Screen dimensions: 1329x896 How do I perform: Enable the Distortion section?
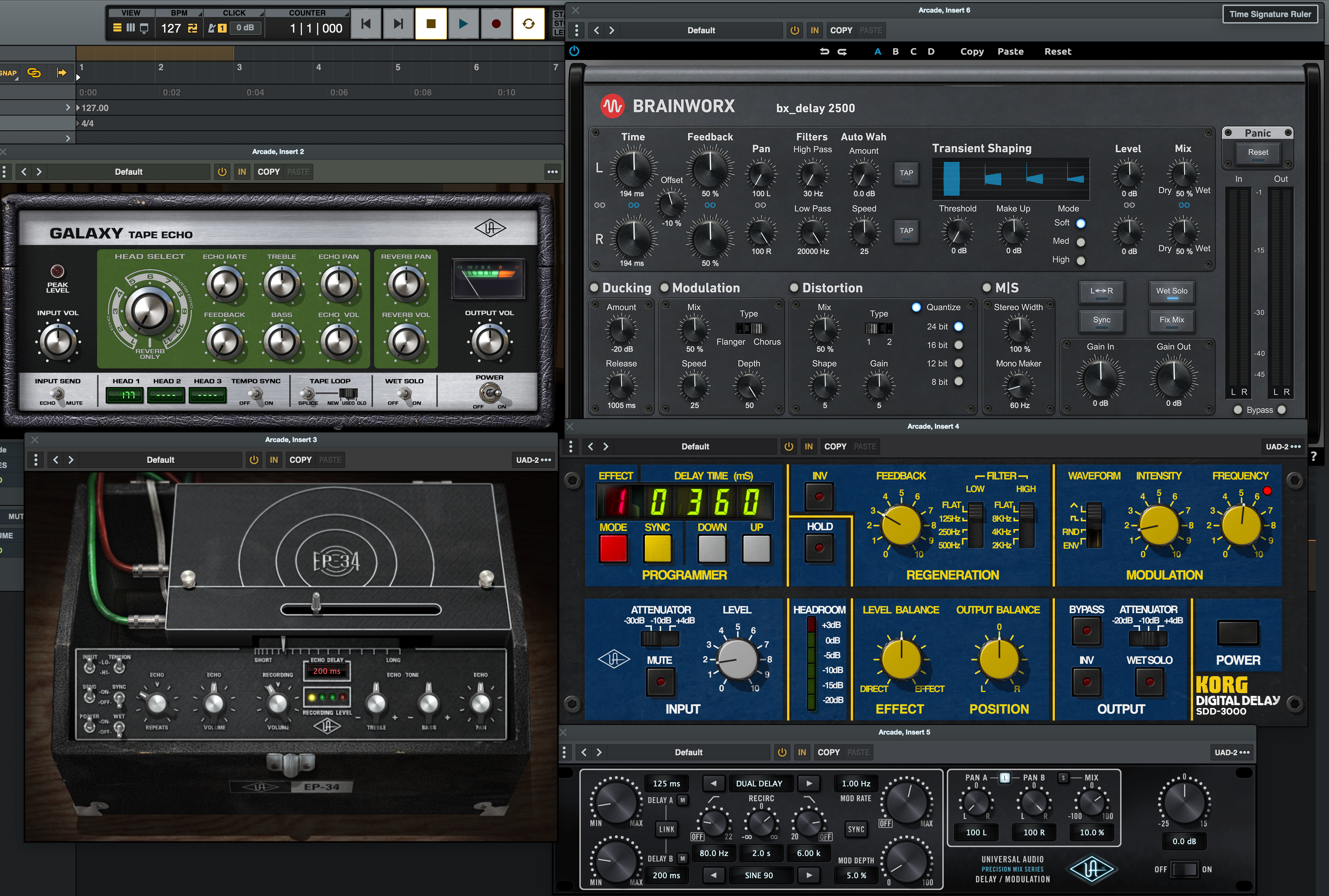[794, 287]
